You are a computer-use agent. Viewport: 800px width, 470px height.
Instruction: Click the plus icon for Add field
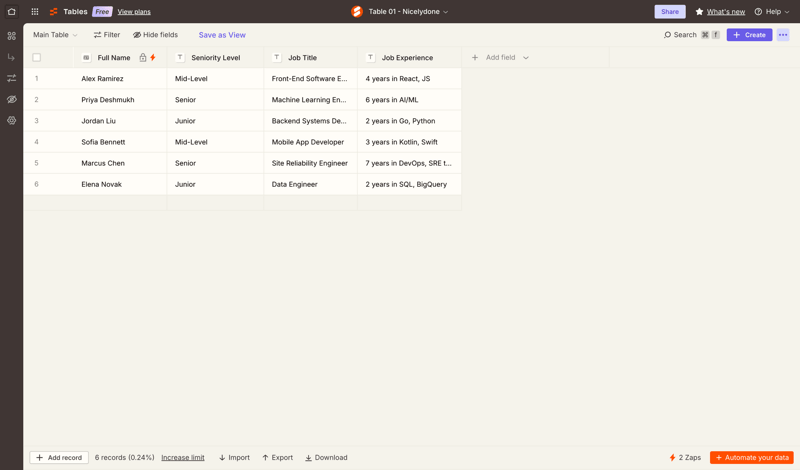[475, 57]
